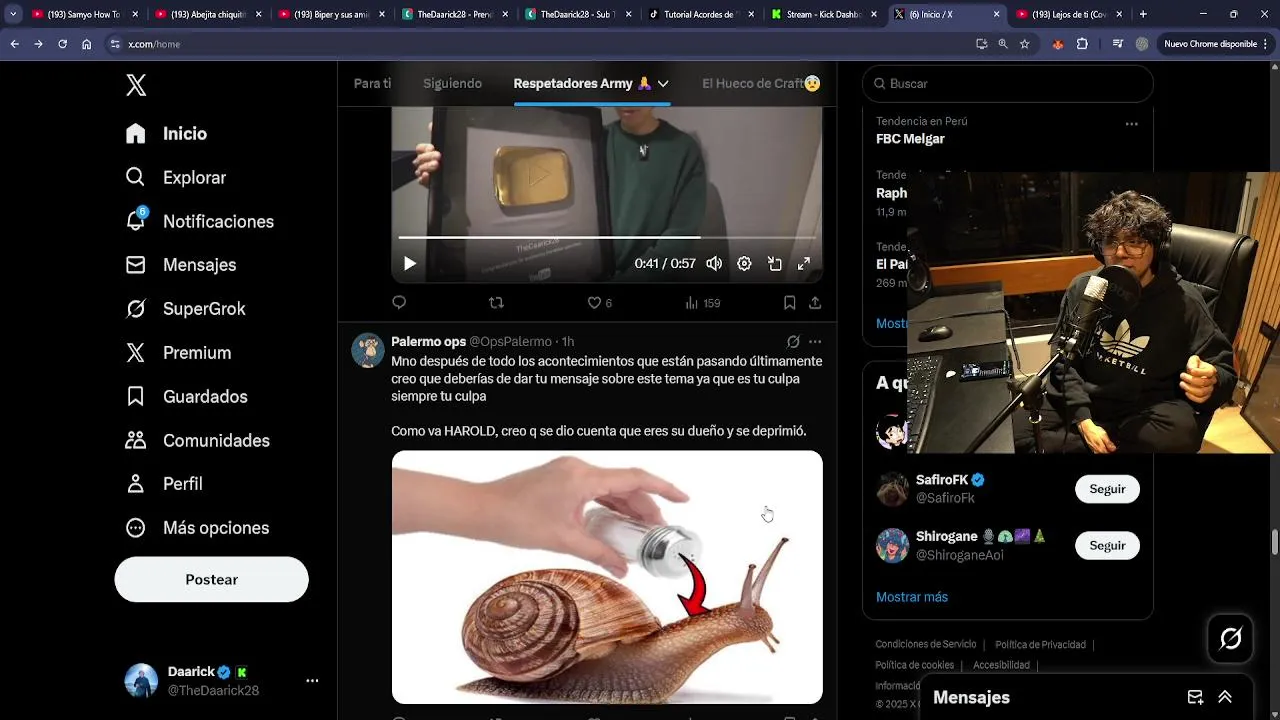1280x720 pixels.
Task: Open Accesibilidad footer link
Action: 1001,665
